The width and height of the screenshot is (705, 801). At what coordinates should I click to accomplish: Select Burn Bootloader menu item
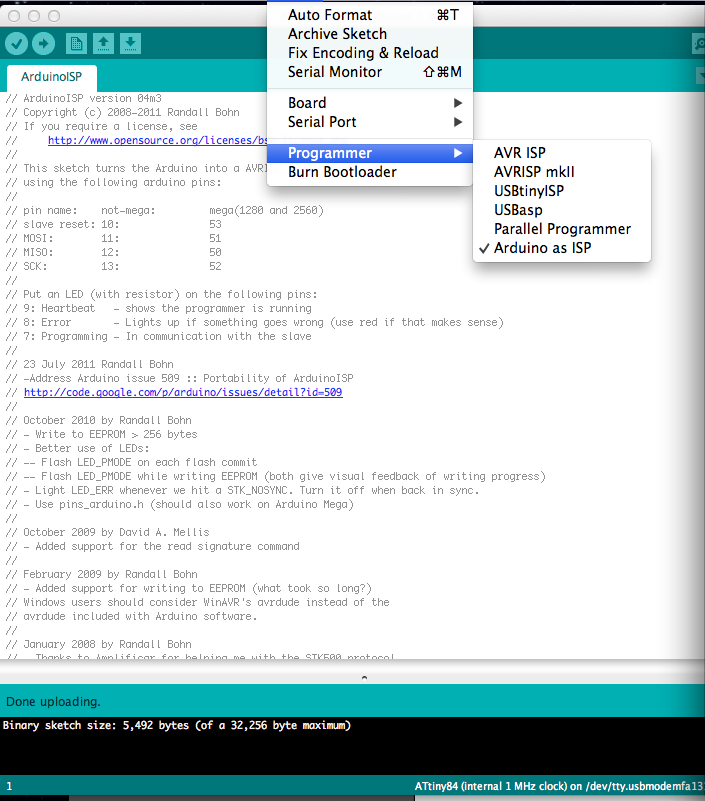coord(370,172)
